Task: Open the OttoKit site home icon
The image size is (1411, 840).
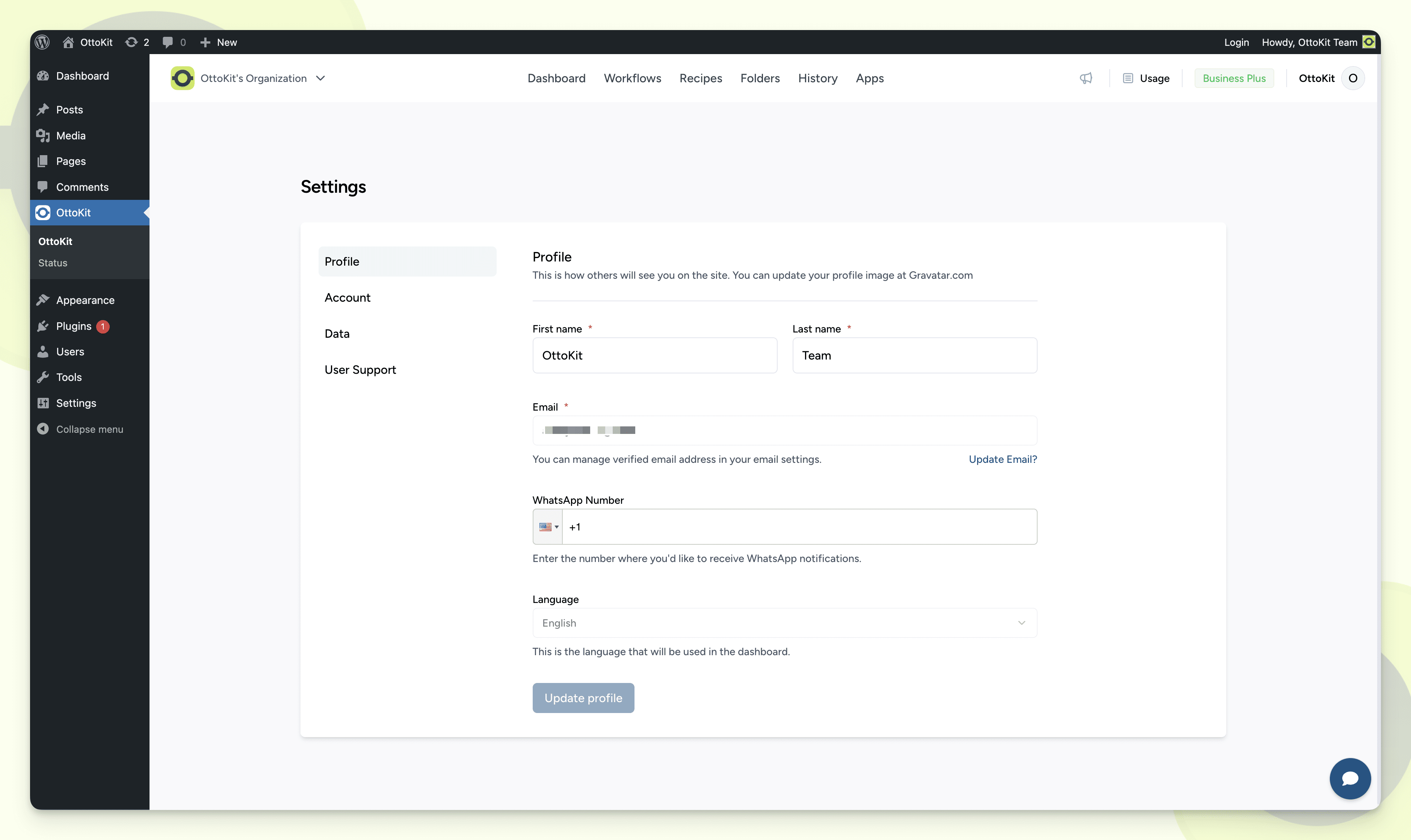Action: tap(68, 42)
